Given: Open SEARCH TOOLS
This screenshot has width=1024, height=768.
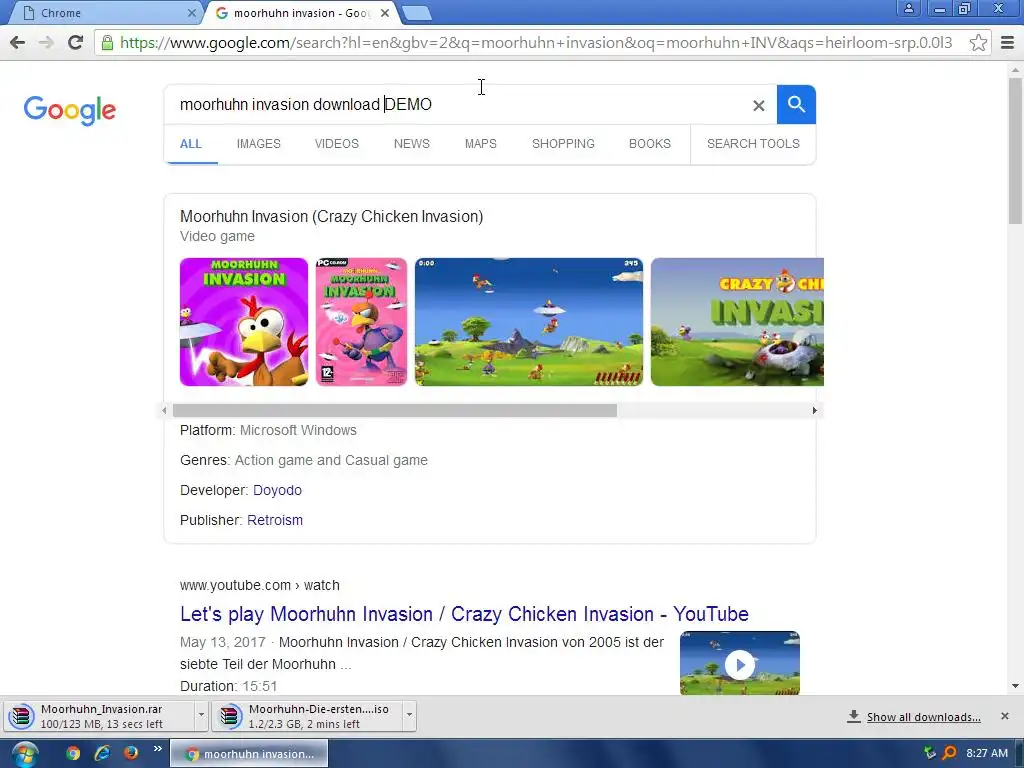Looking at the screenshot, I should 753,144.
